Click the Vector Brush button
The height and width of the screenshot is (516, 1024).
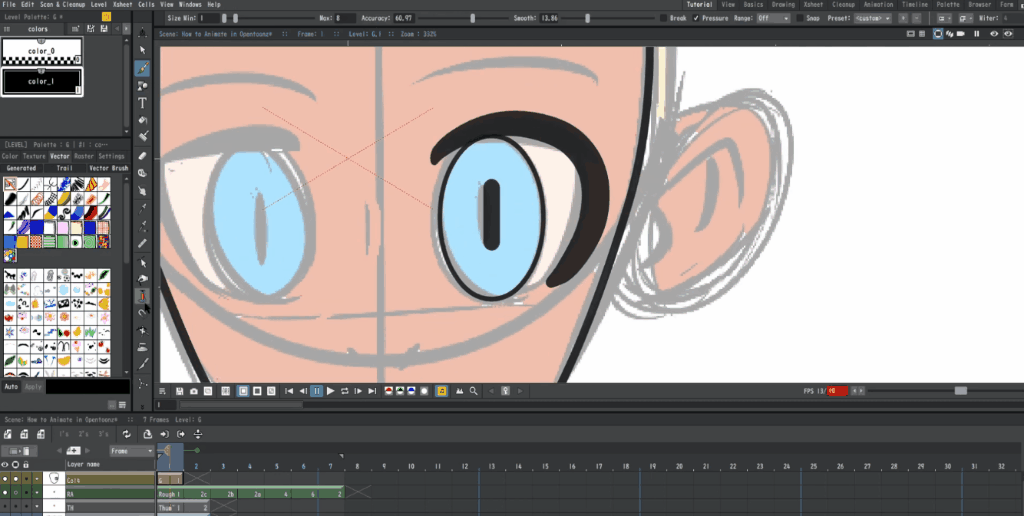tap(108, 168)
